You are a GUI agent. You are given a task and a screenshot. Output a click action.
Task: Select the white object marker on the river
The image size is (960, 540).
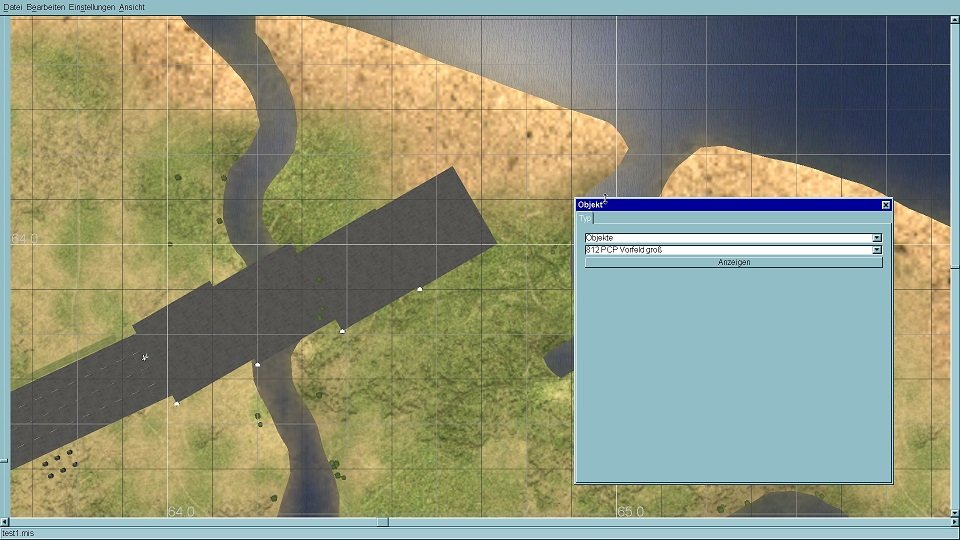pyautogui.click(x=257, y=364)
